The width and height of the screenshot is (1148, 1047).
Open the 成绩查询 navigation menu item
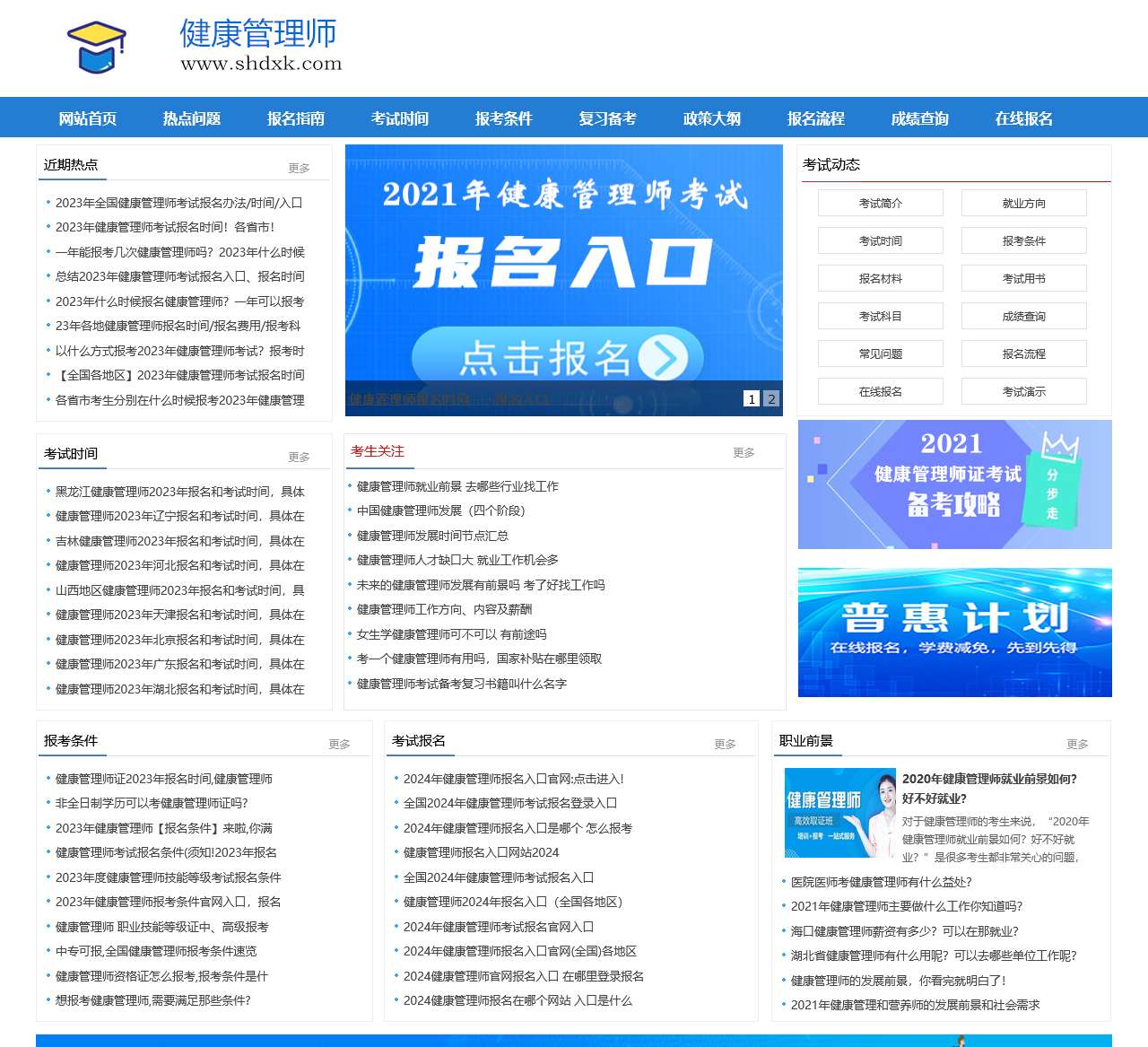[920, 118]
